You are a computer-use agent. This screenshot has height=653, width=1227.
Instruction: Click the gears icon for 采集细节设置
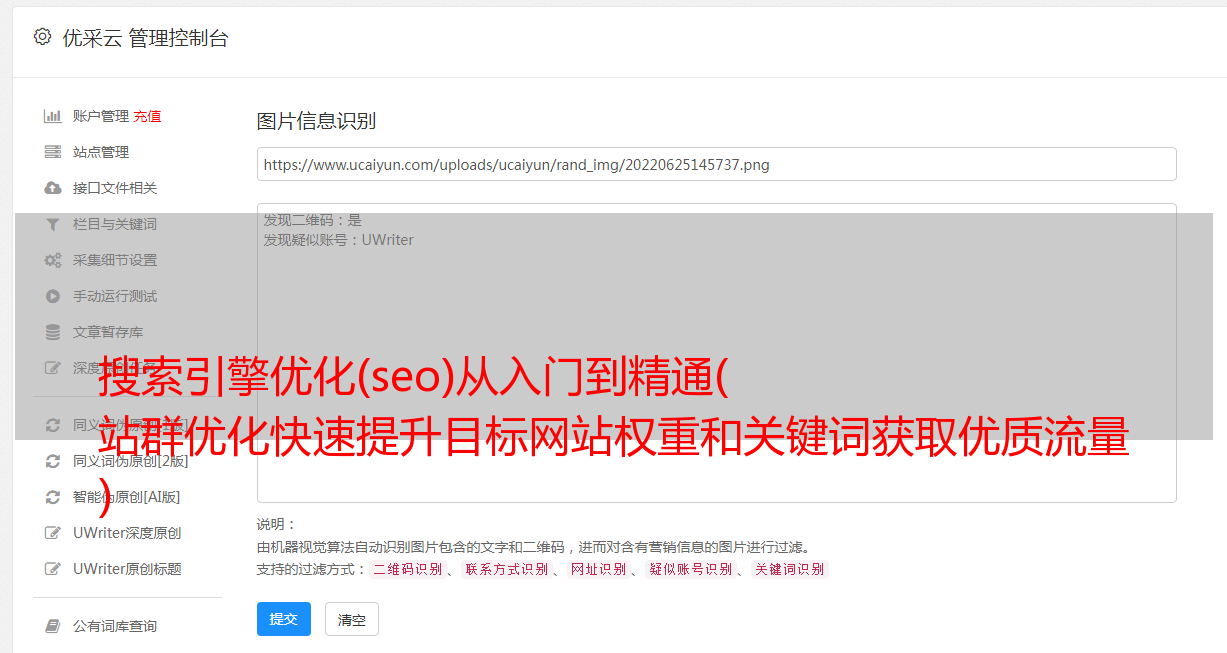[53, 260]
